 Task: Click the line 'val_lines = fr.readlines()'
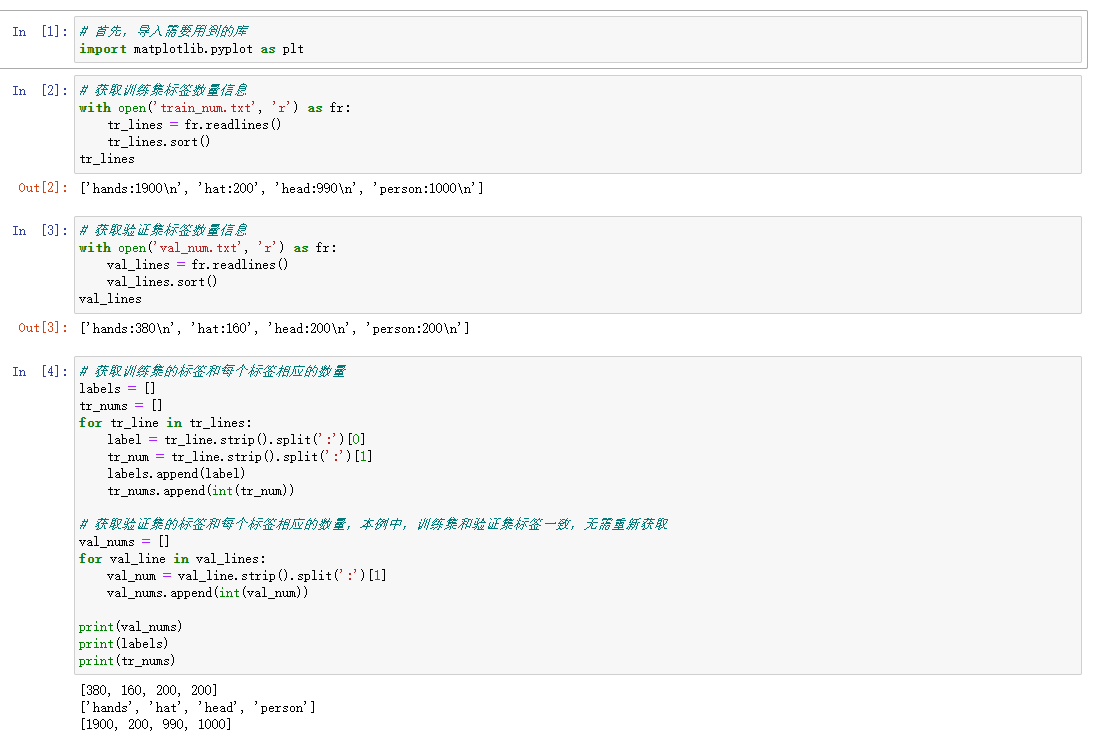tap(197, 264)
